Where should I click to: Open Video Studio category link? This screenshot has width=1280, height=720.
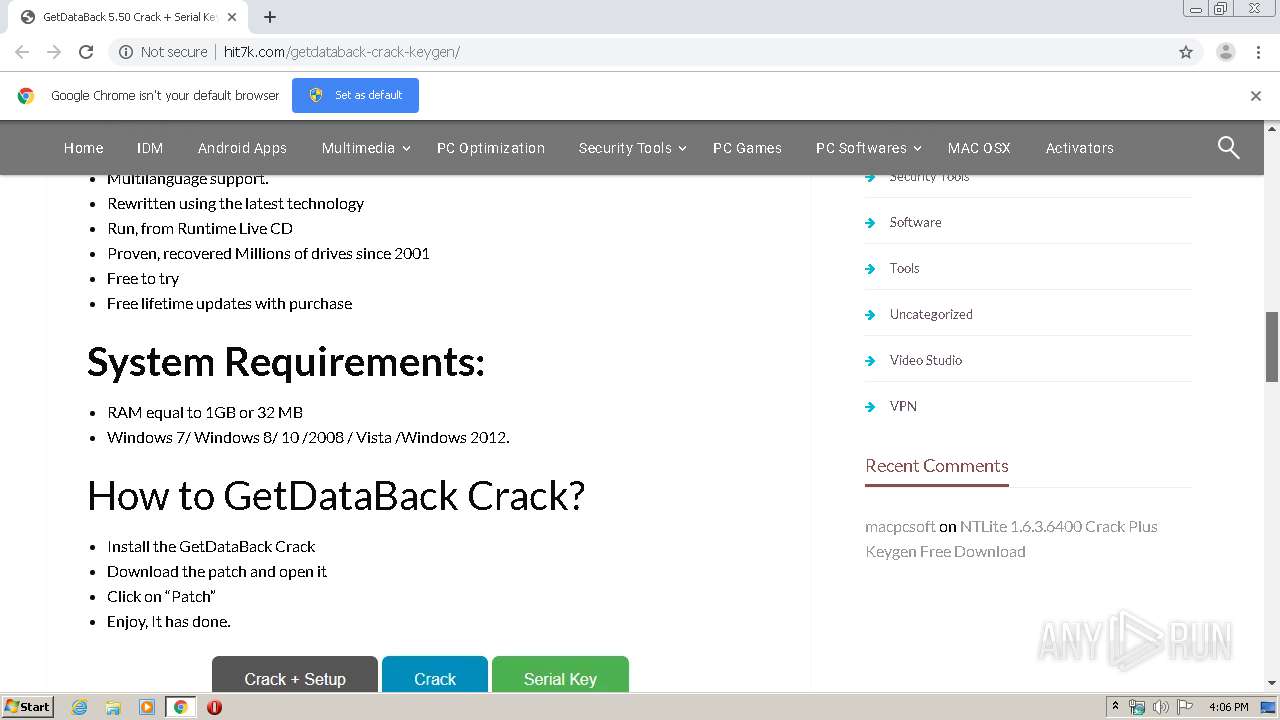tap(926, 360)
